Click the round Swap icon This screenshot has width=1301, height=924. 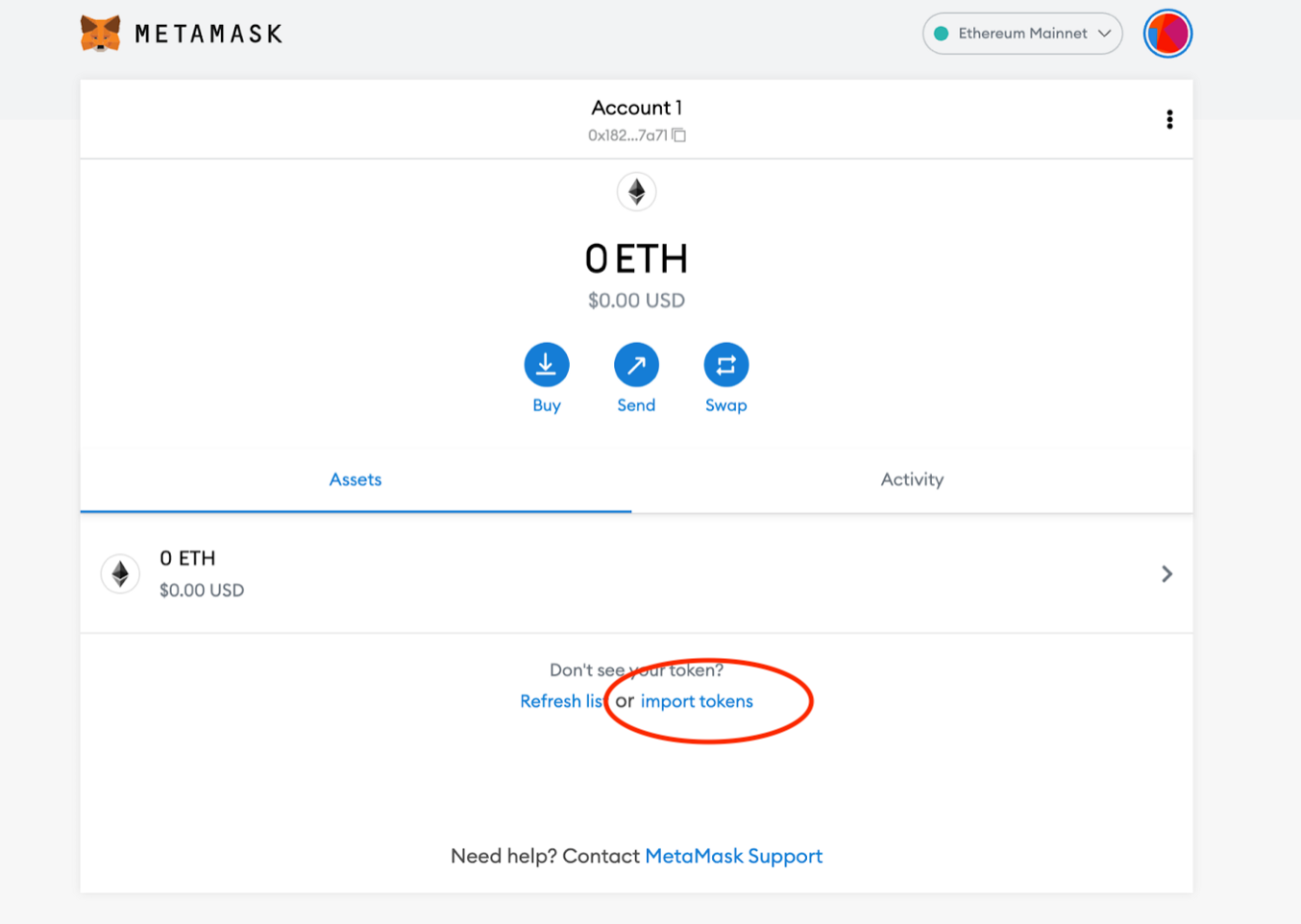726,365
